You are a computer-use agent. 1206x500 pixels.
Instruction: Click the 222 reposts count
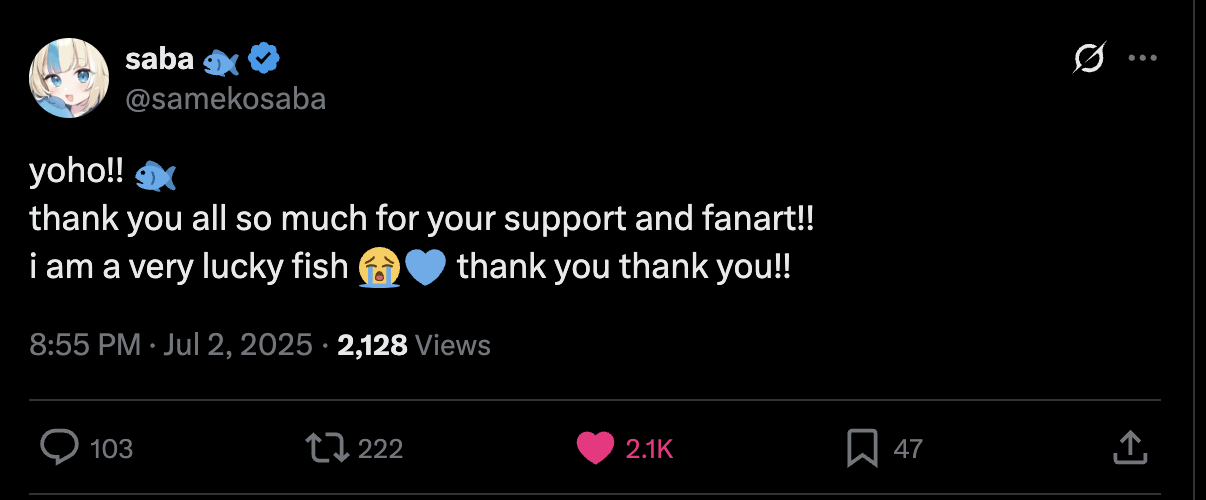point(380,449)
